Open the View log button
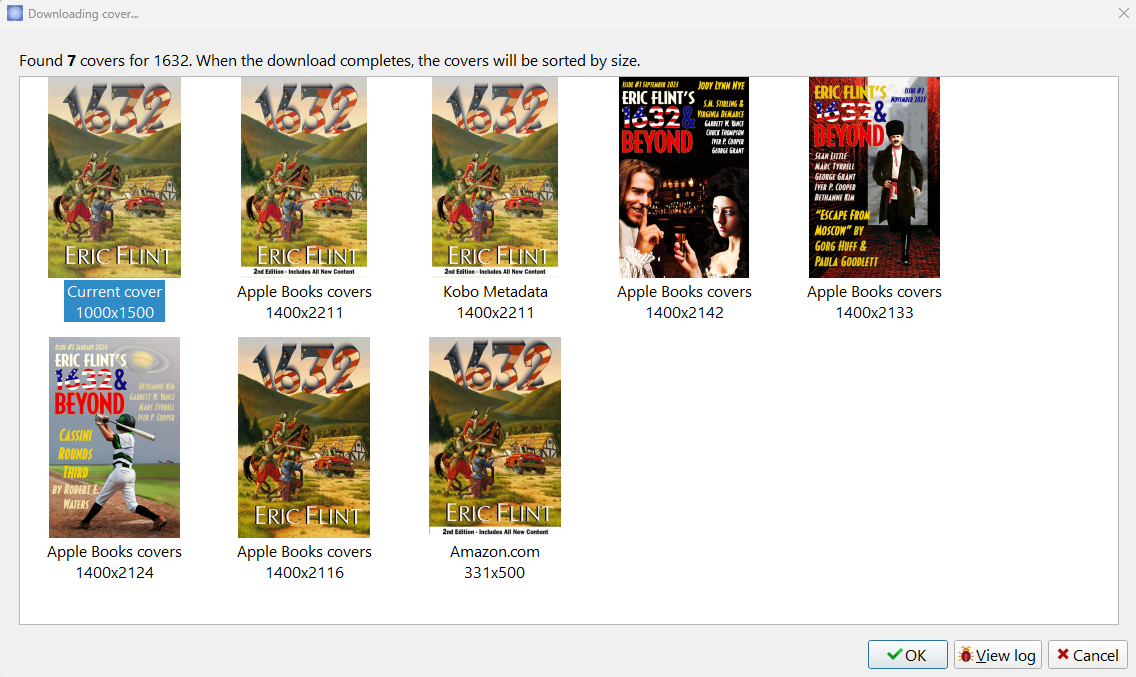This screenshot has width=1136, height=677. click(x=998, y=655)
